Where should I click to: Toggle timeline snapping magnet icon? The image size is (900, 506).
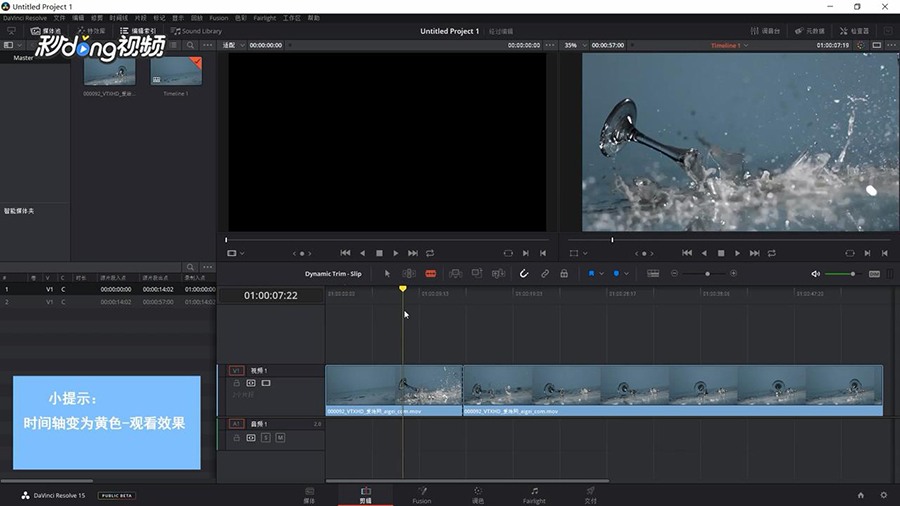point(524,273)
